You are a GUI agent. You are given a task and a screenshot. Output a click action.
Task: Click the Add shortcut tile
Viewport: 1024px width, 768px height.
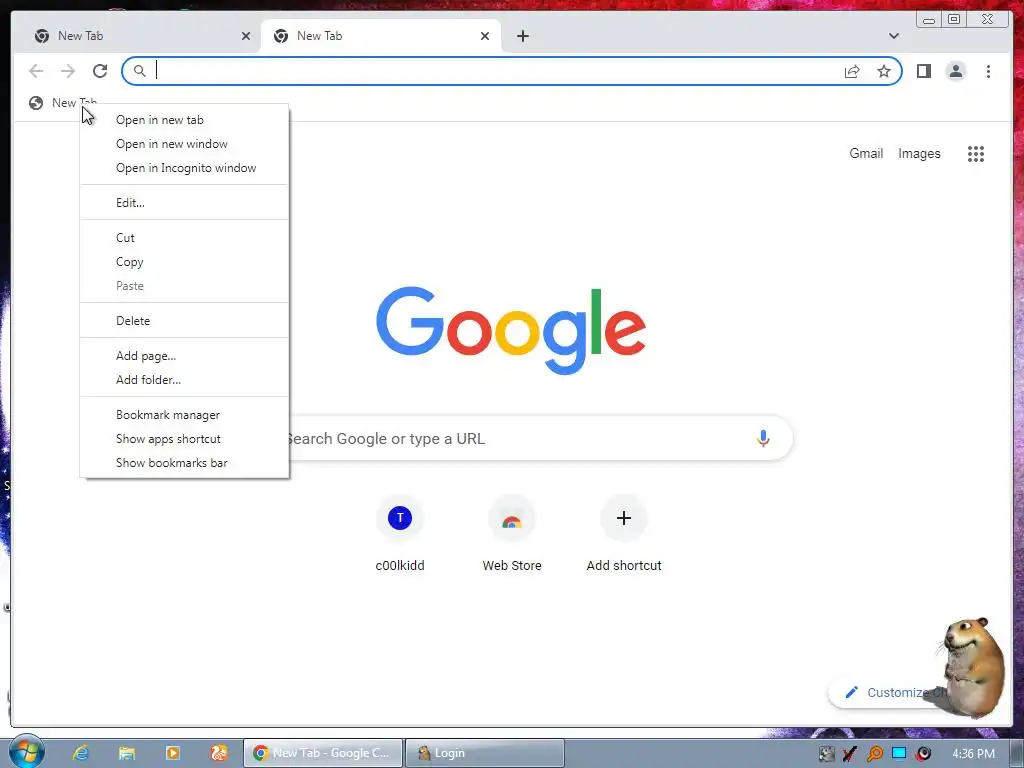pyautogui.click(x=624, y=534)
